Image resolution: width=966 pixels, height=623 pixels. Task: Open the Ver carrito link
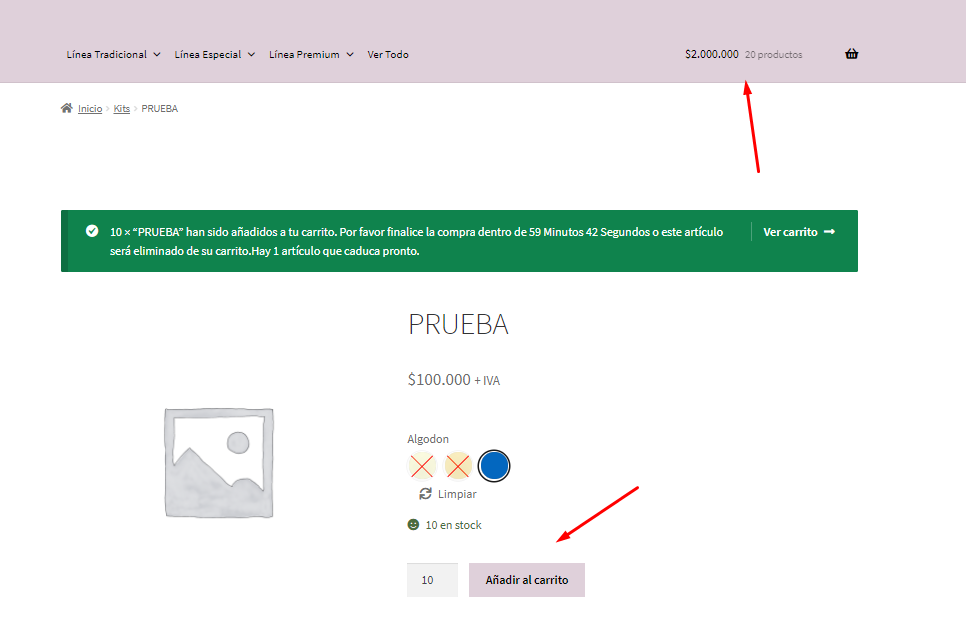(790, 232)
